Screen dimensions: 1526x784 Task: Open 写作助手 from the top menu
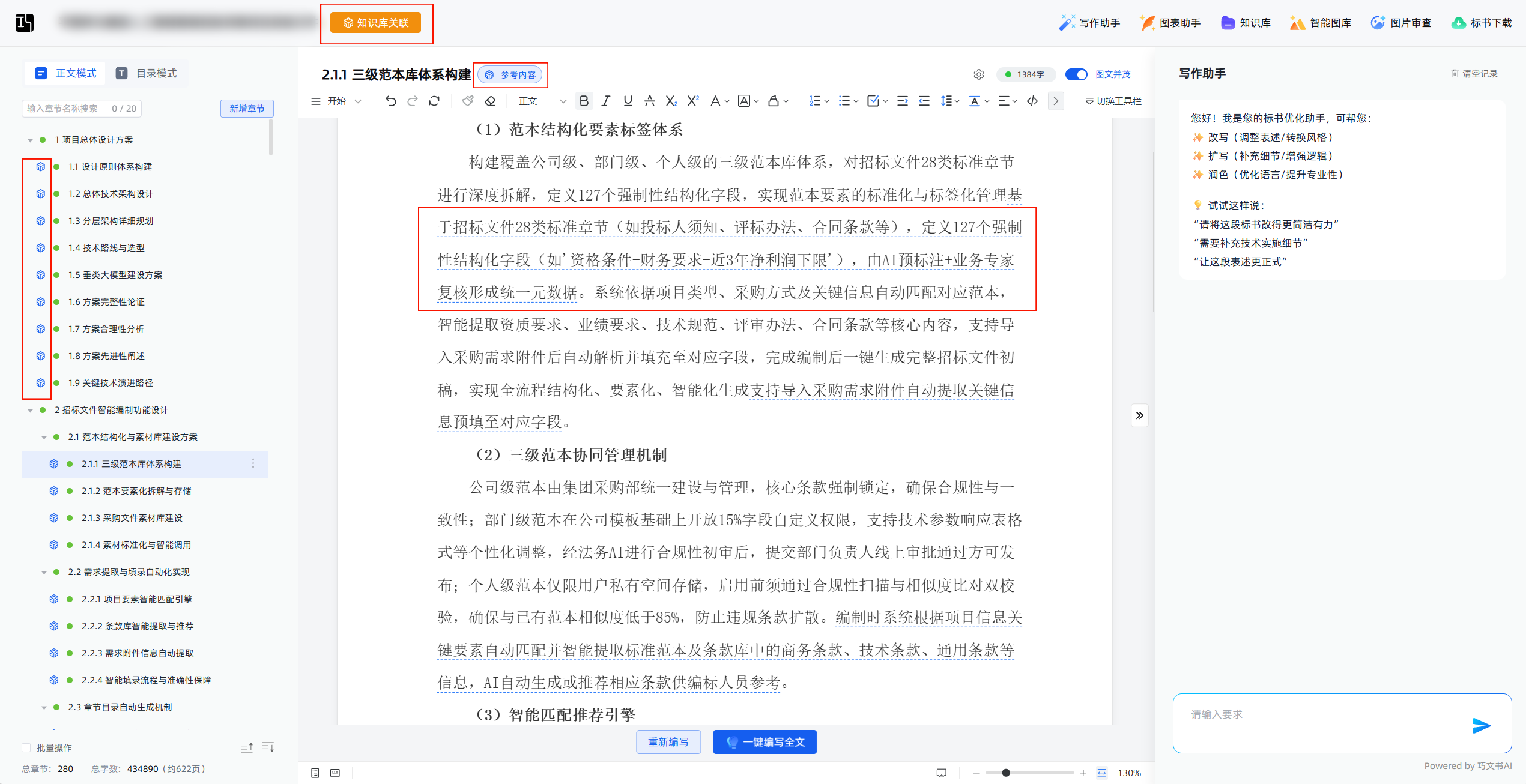point(1089,23)
